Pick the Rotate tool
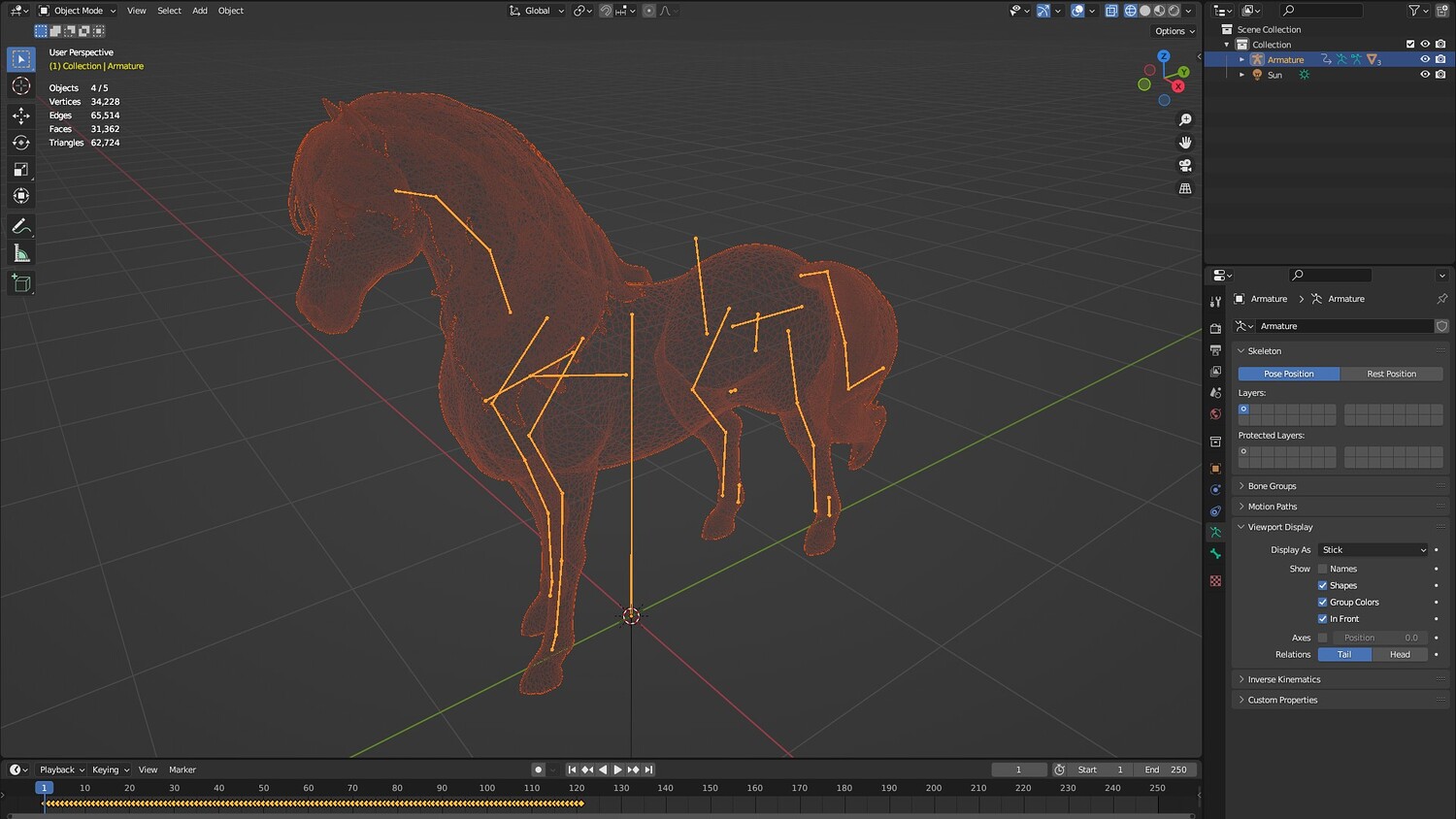The image size is (1456, 819). (x=20, y=143)
